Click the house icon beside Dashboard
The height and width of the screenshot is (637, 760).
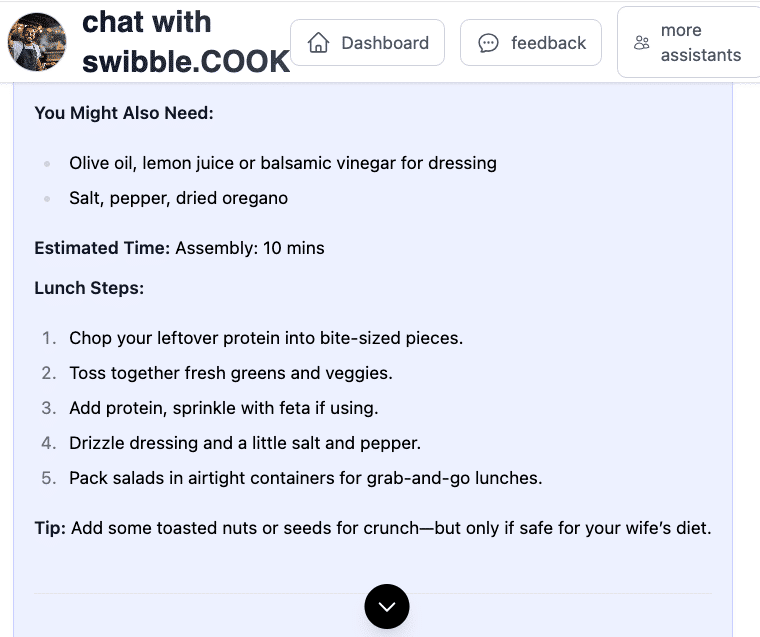pos(319,43)
